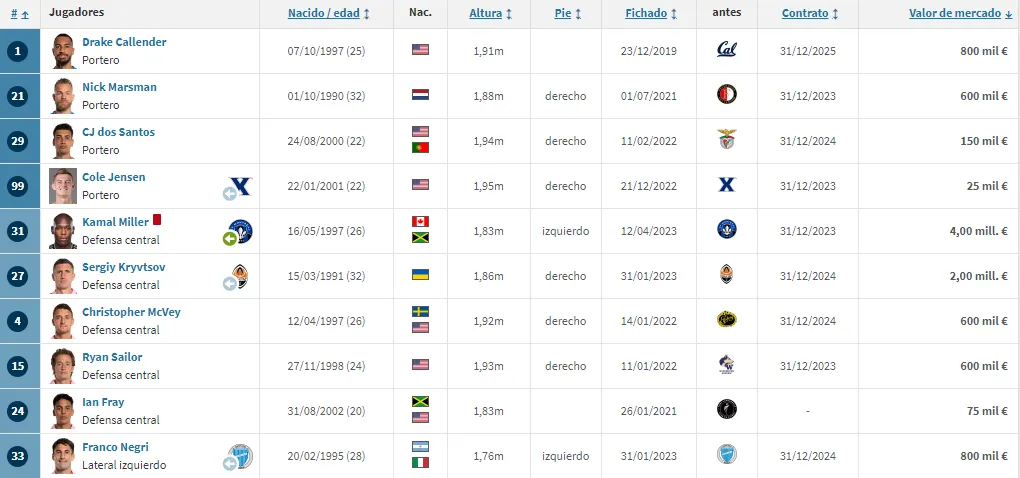The image size is (1020, 478).
Task: Sort players by Altura column
Action: click(x=490, y=14)
